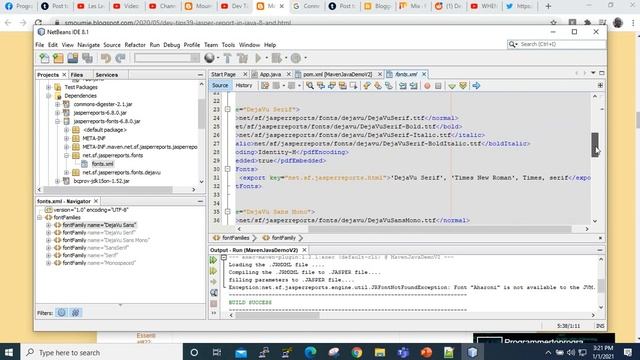Click the Last Edit icon in editor toolbar

(x=265, y=86)
